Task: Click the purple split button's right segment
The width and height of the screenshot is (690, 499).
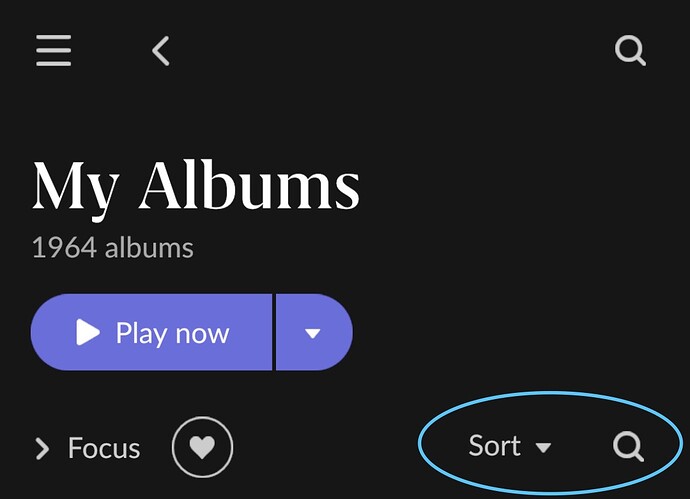Action: pyautogui.click(x=314, y=332)
